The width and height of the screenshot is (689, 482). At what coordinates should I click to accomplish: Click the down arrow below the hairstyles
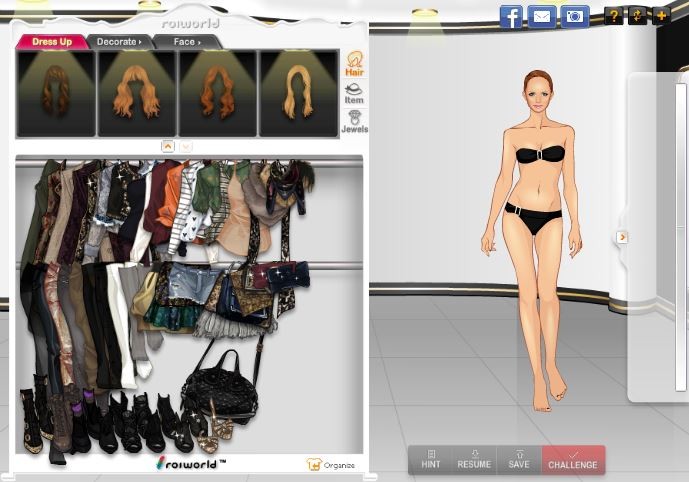click(x=186, y=146)
